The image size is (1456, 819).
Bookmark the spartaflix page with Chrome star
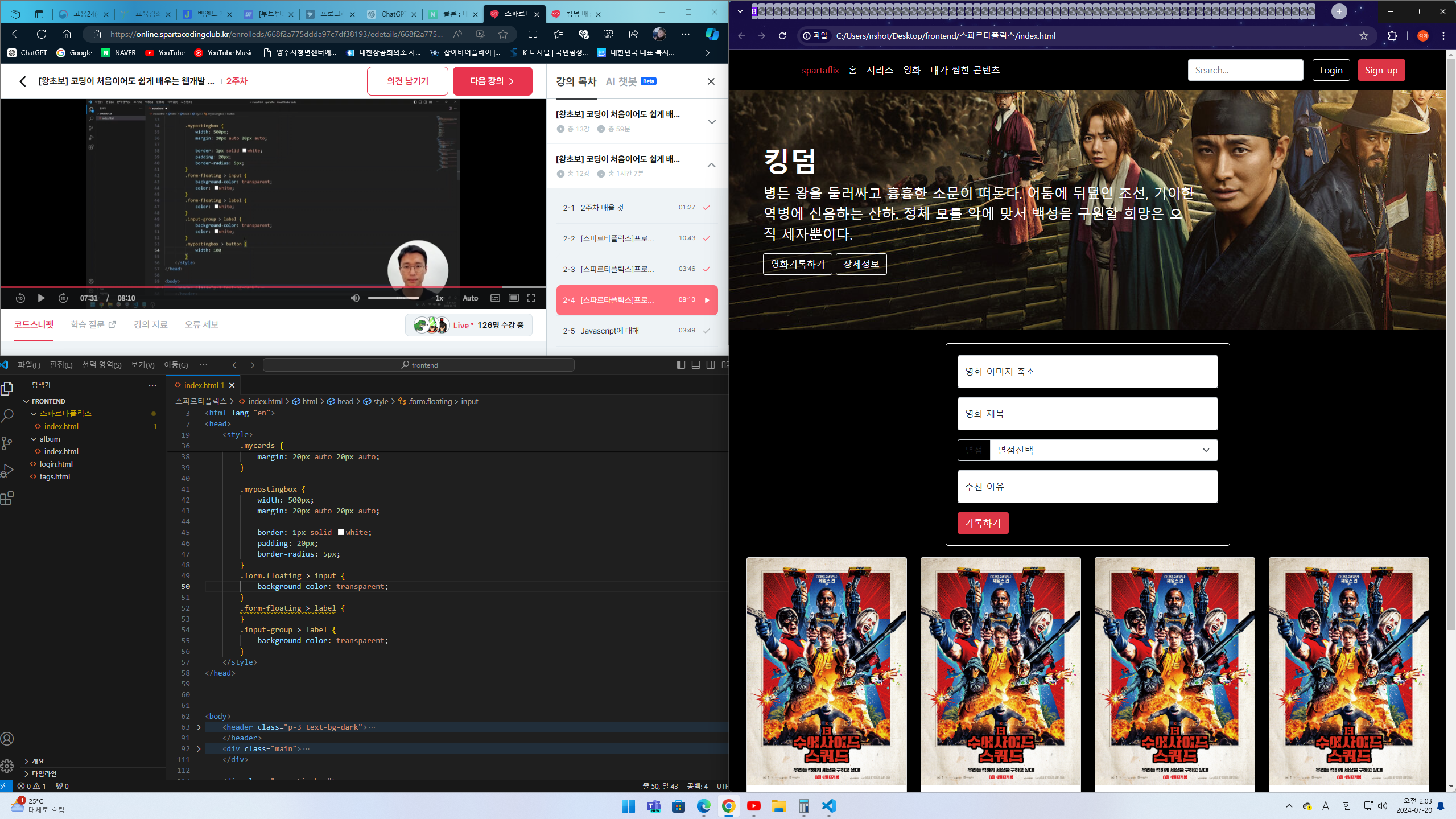pyautogui.click(x=1364, y=36)
